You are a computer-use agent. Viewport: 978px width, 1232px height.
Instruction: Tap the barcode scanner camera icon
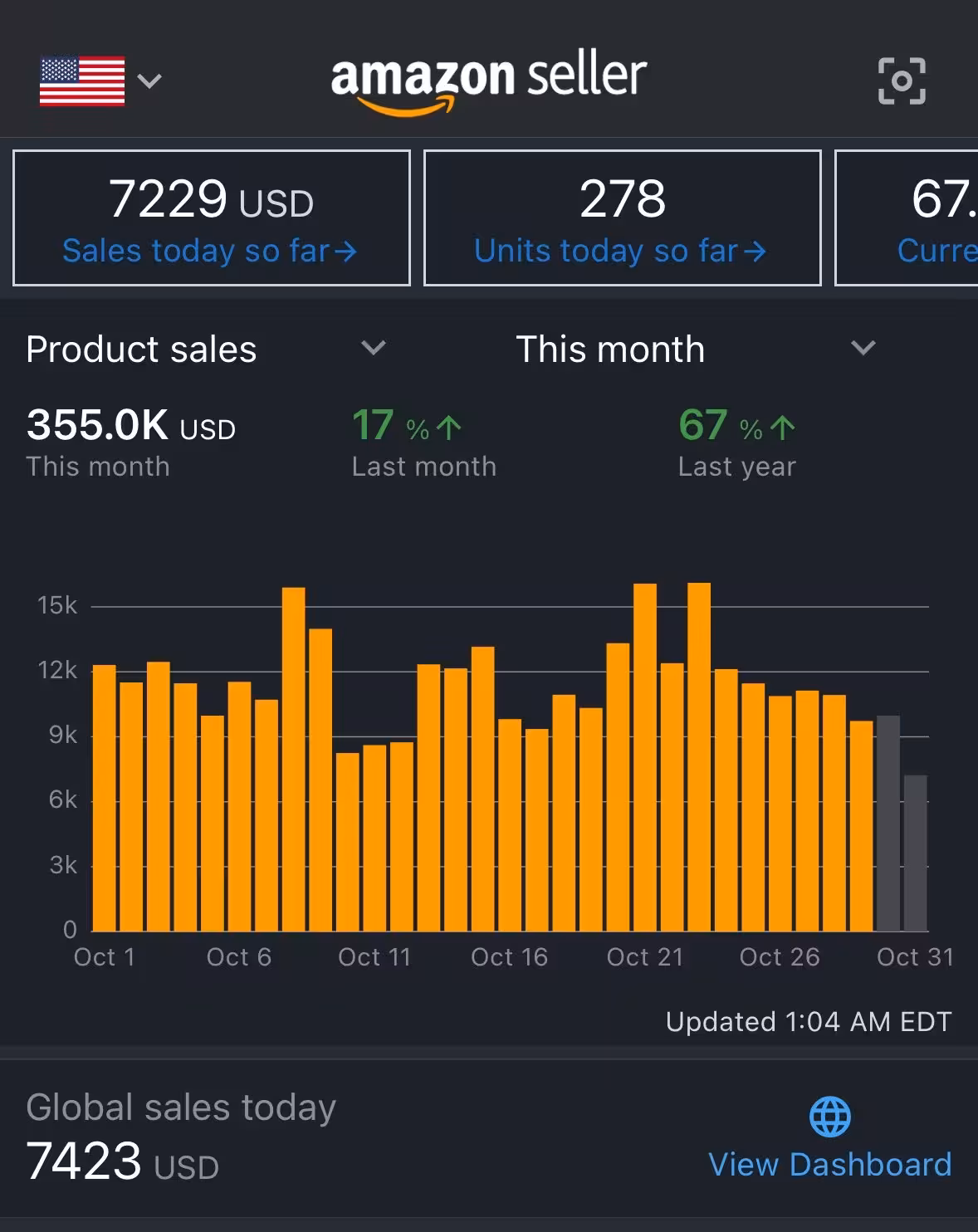click(902, 81)
